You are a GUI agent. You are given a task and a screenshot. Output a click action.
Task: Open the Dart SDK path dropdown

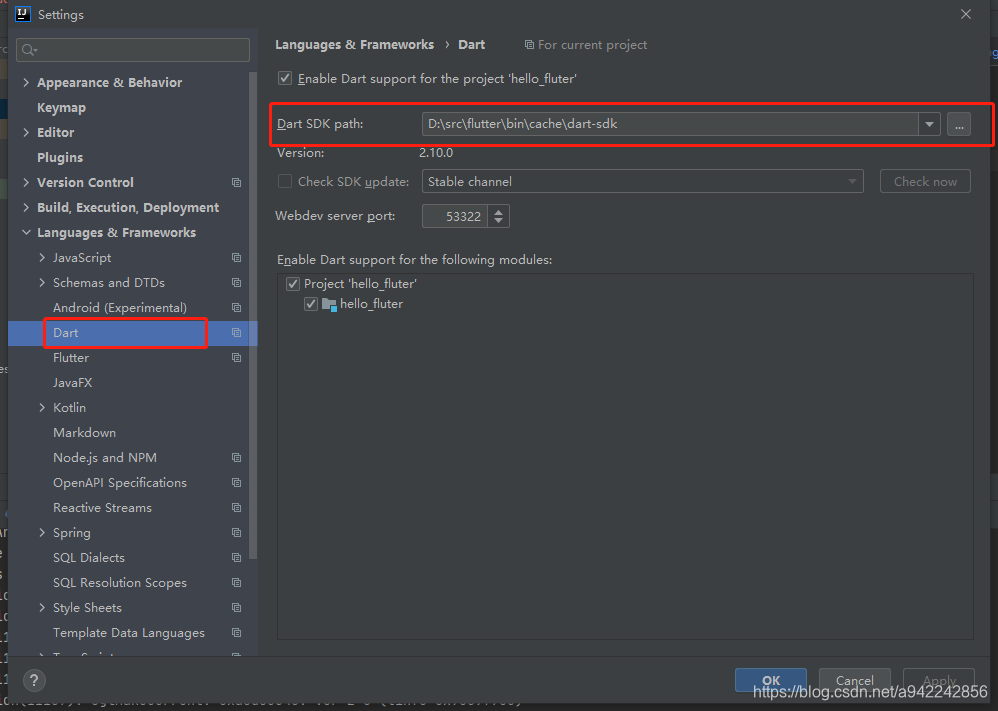point(929,124)
